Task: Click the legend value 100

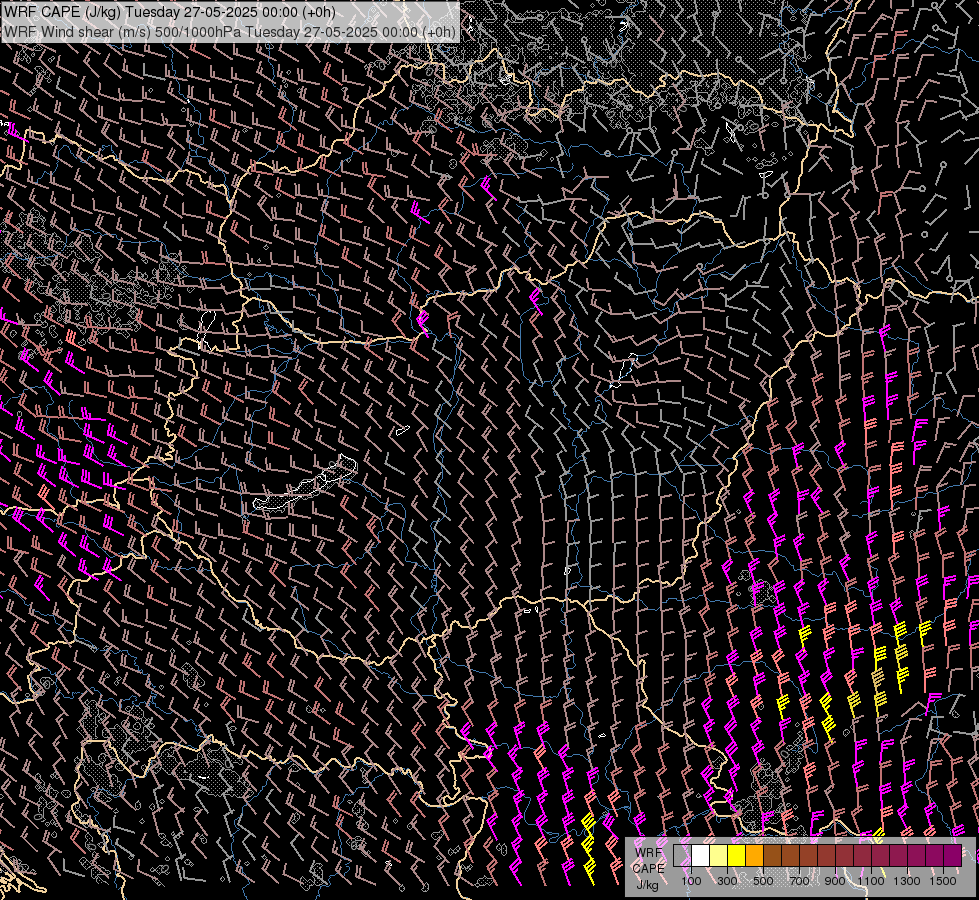Action: coord(691,881)
